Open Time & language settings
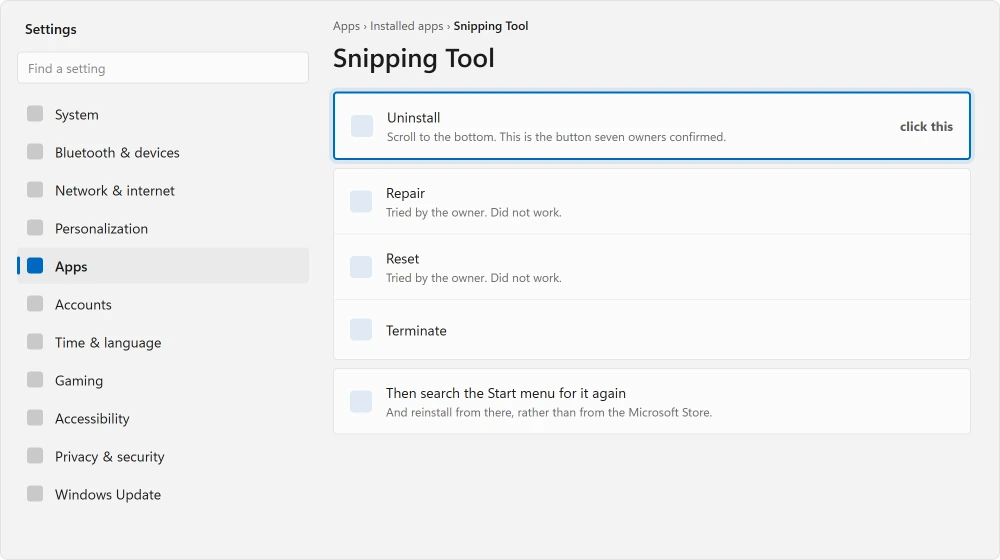Image resolution: width=1000 pixels, height=560 pixels. [163, 343]
